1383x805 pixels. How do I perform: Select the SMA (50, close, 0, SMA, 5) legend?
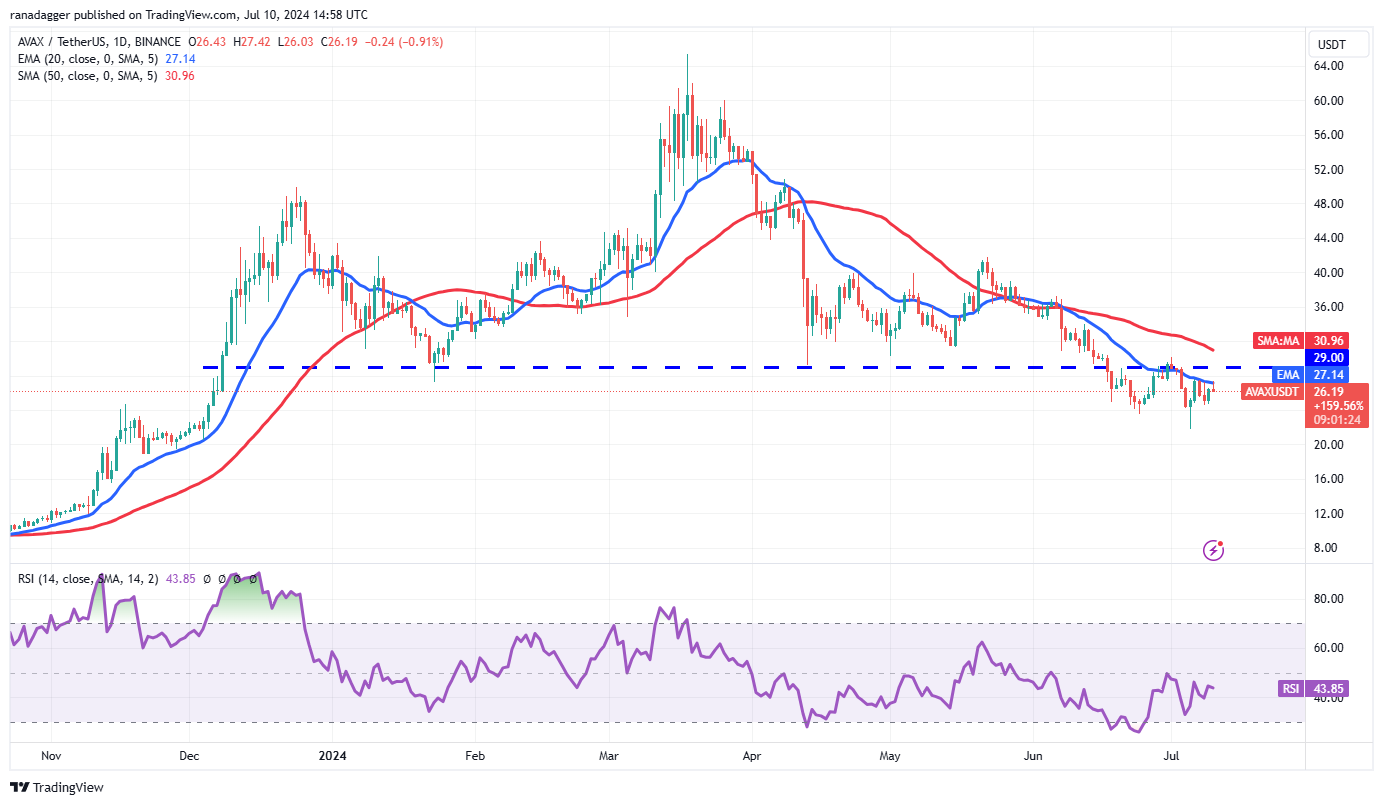click(88, 76)
